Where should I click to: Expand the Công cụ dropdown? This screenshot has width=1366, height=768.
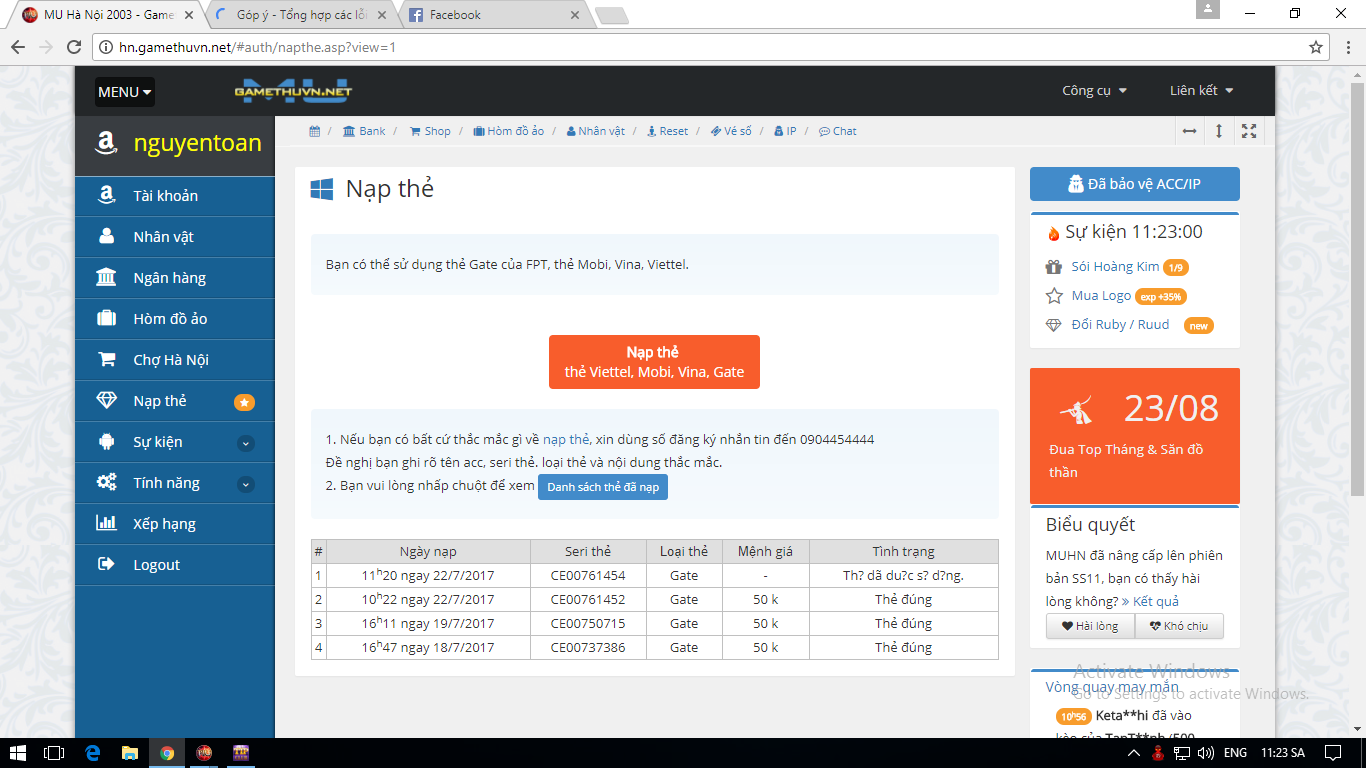point(1094,91)
